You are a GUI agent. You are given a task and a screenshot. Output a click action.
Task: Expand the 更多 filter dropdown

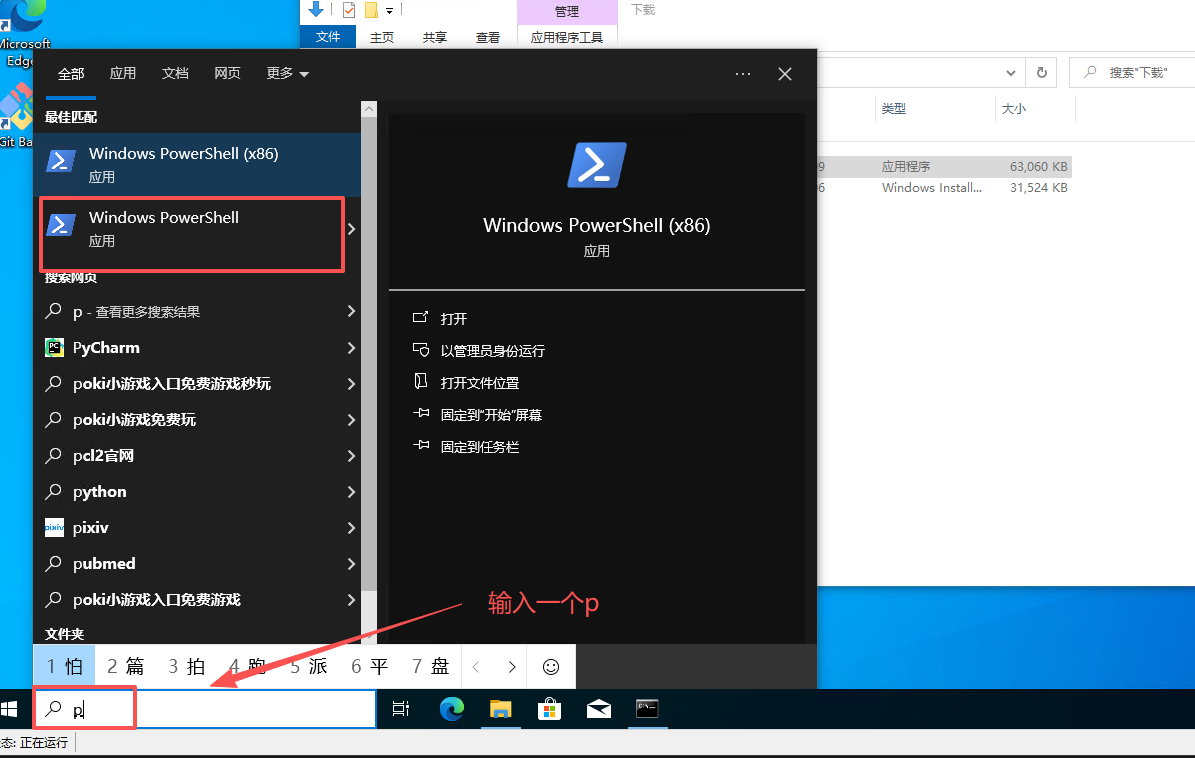coord(287,74)
